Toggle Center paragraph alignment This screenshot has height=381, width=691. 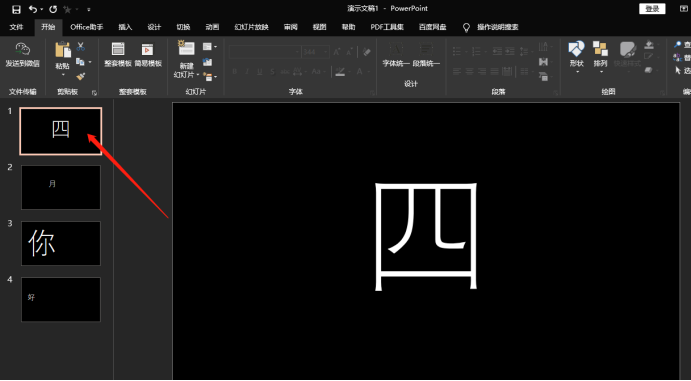tap(470, 71)
